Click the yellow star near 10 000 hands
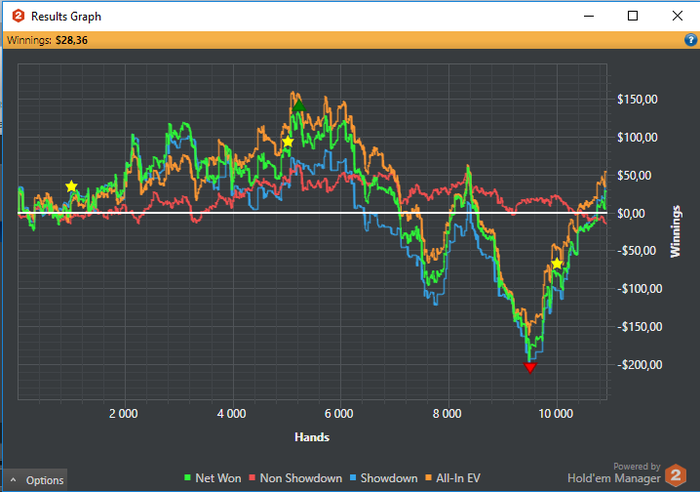The height and width of the screenshot is (492, 700). click(557, 263)
